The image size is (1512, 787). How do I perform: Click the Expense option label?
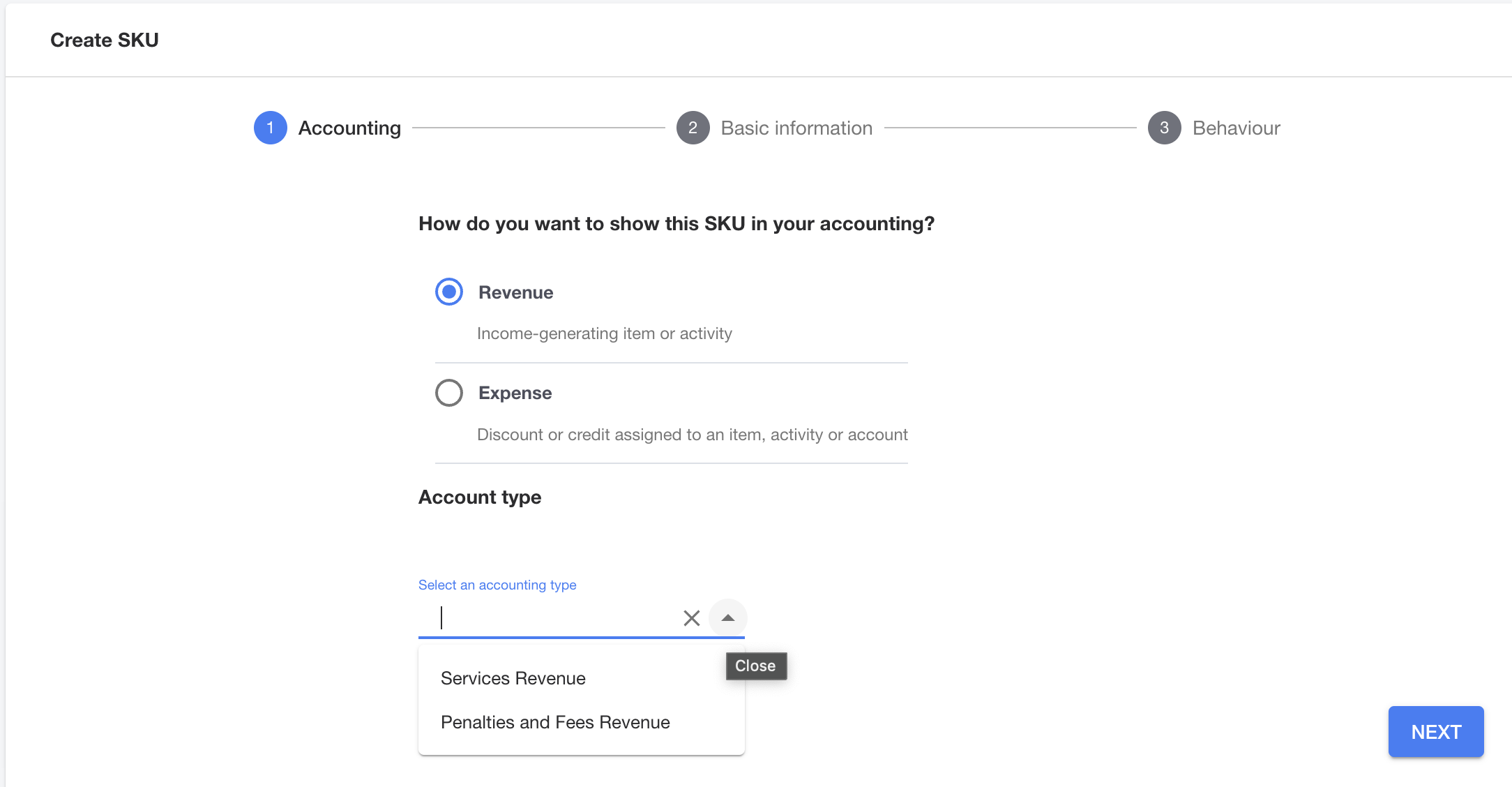[x=515, y=393]
